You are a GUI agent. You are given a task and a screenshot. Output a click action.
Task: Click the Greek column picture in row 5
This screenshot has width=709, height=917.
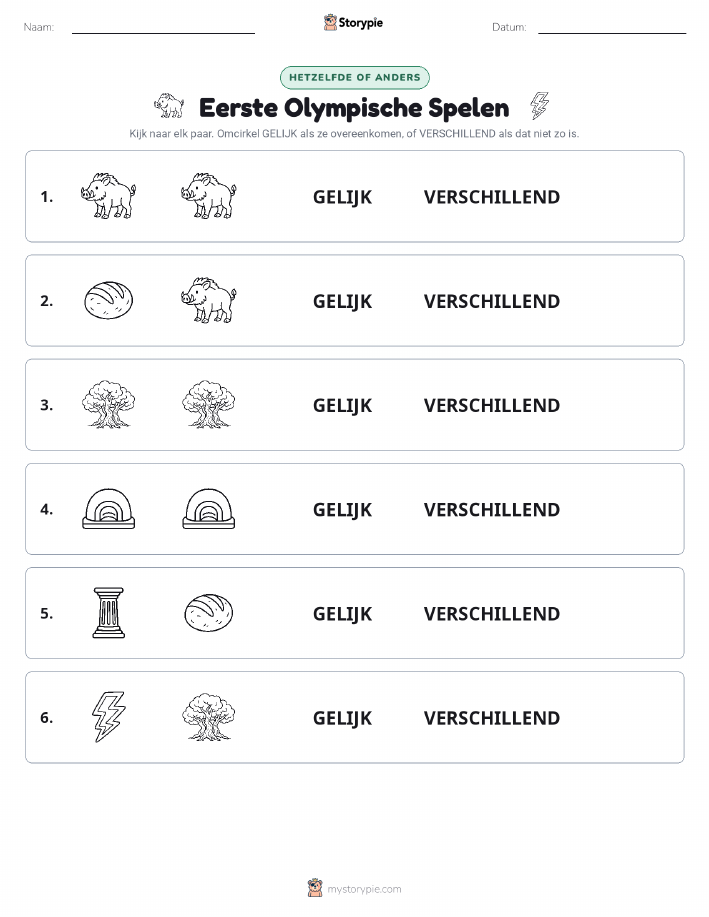pyautogui.click(x=109, y=613)
